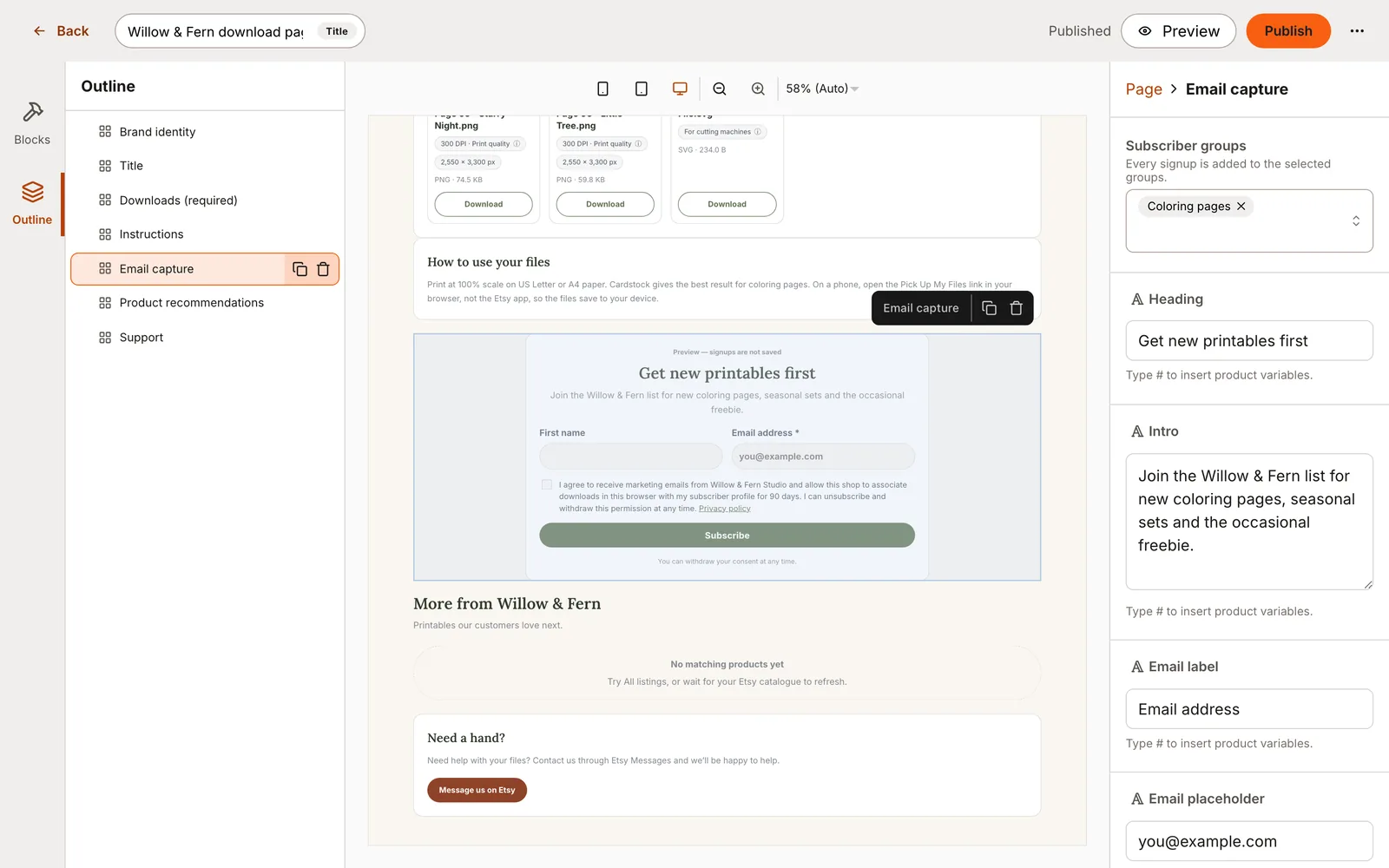The width and height of the screenshot is (1389, 868).
Task: Click info icon on 300 DPI Night.png badge
Action: pos(517,144)
